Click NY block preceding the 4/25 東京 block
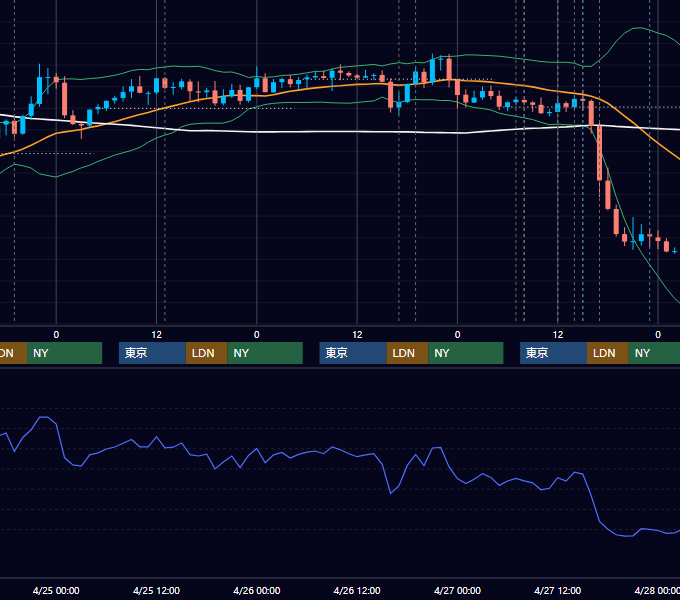Image resolution: width=680 pixels, height=600 pixels. point(64,353)
